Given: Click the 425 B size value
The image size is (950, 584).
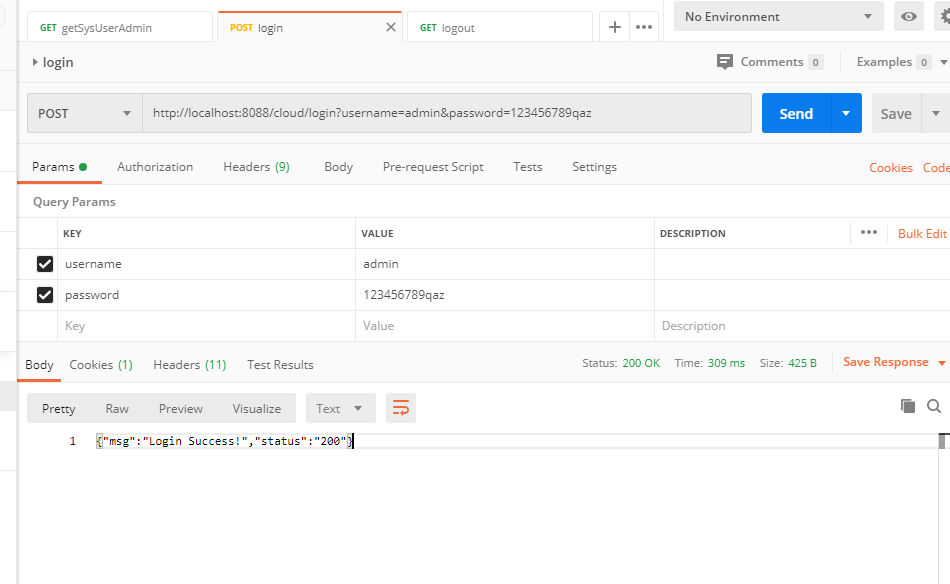Looking at the screenshot, I should click(x=802, y=363).
